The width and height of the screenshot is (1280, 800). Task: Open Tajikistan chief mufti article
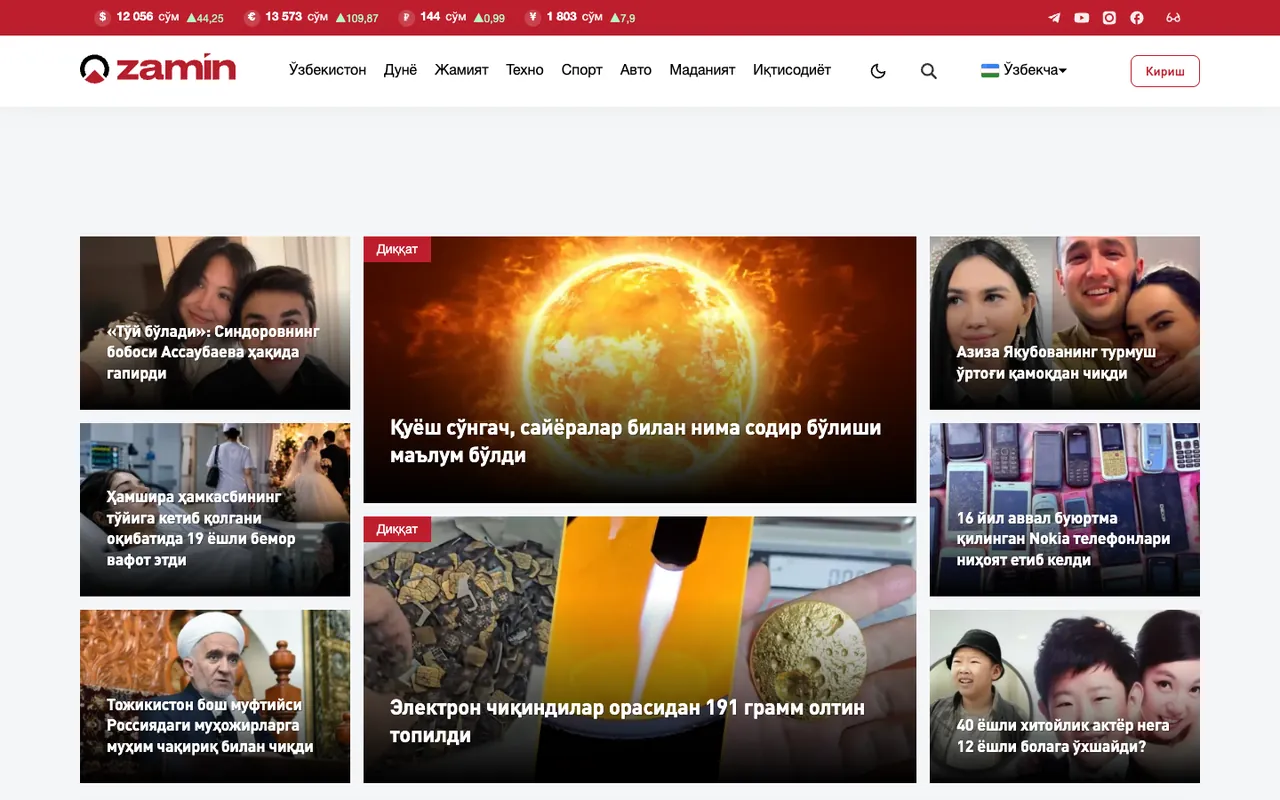tap(215, 697)
